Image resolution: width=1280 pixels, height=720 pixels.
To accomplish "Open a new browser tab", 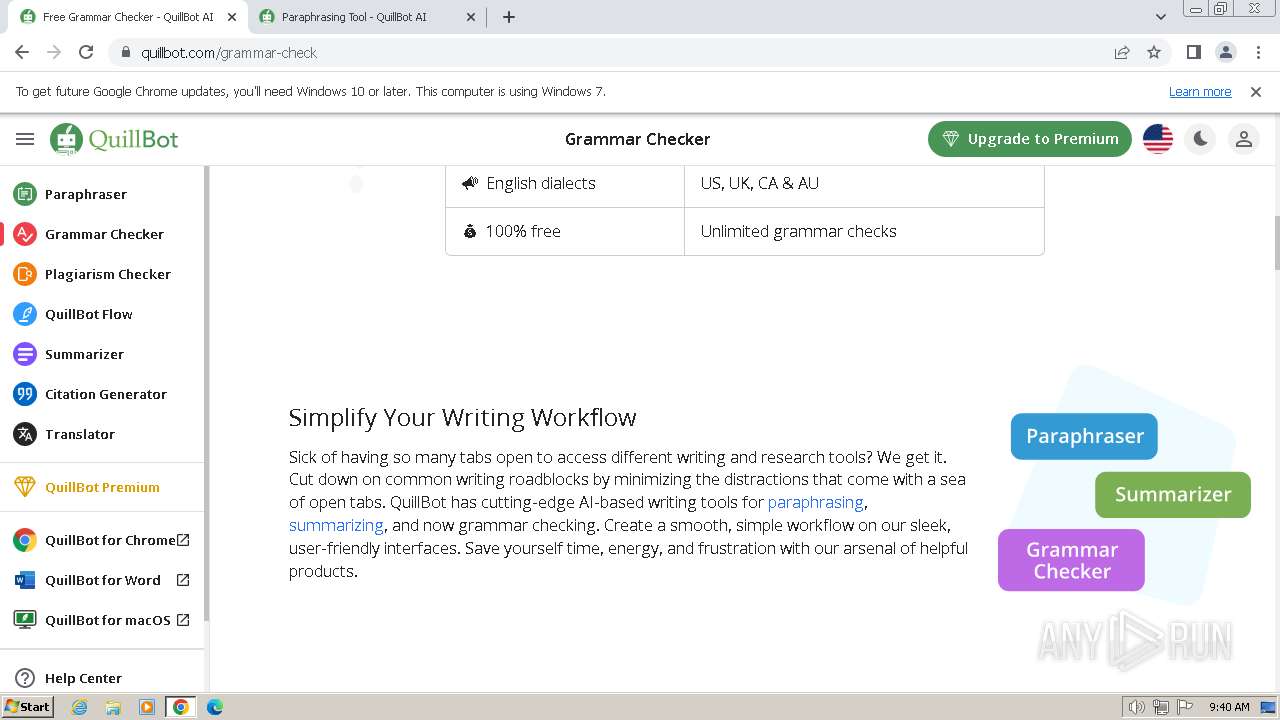I will 509,17.
